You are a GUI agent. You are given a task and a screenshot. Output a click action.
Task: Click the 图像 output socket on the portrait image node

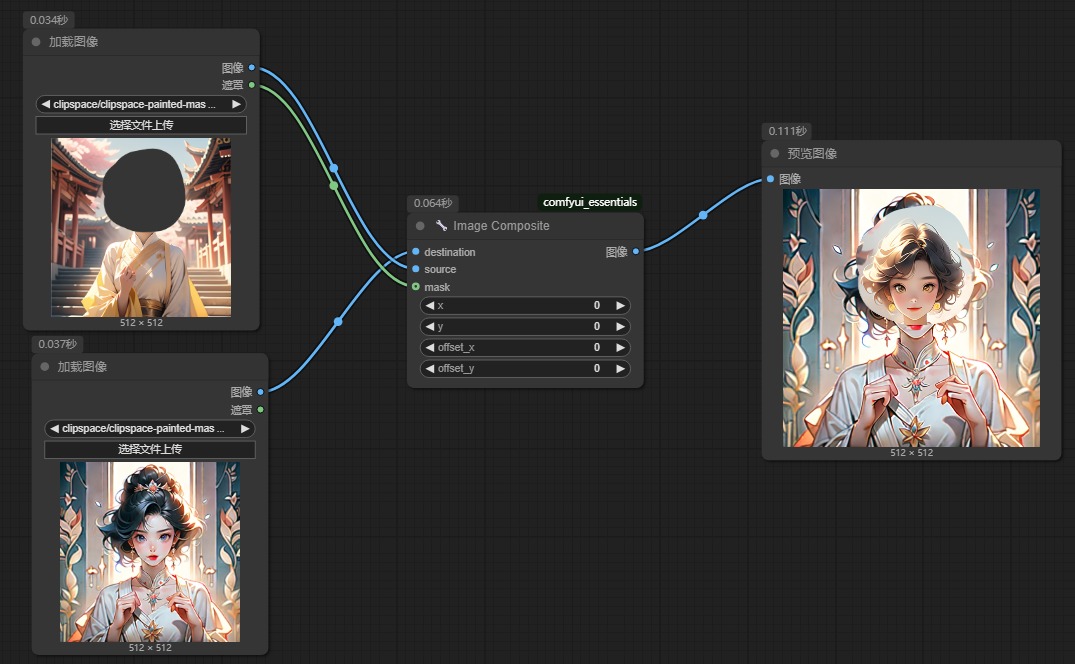[260, 392]
